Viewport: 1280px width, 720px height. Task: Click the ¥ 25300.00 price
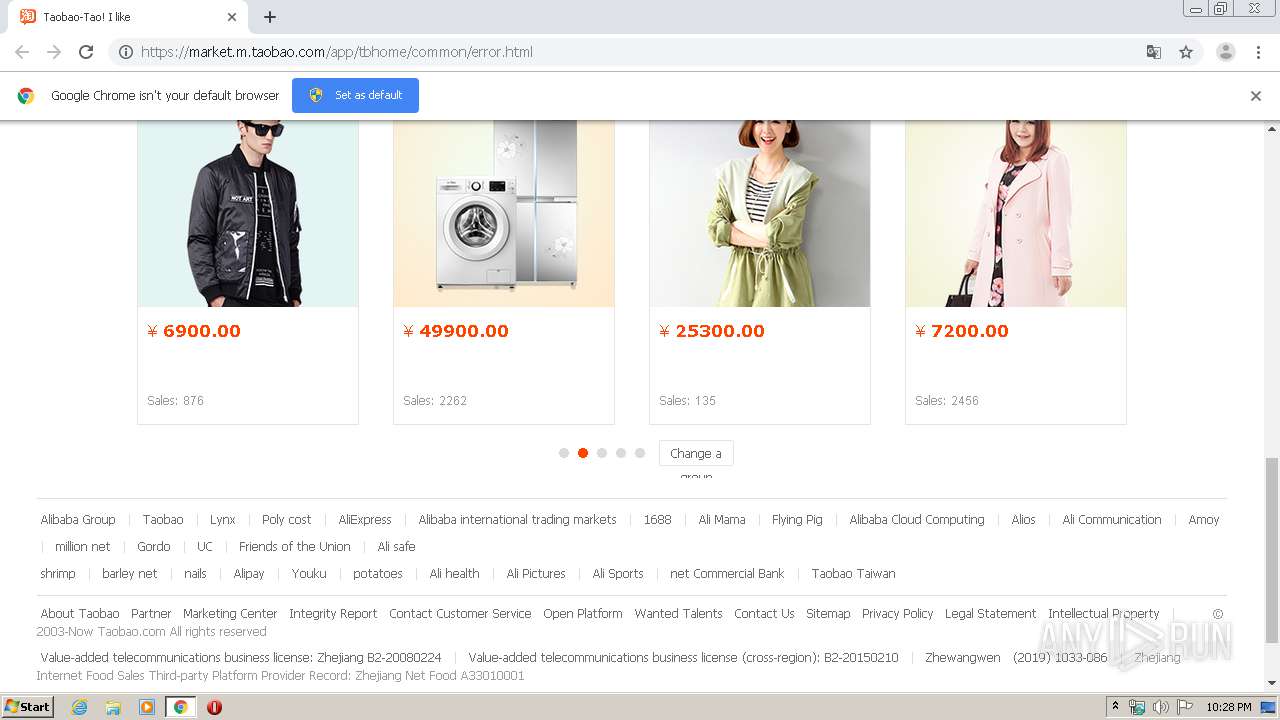712,331
